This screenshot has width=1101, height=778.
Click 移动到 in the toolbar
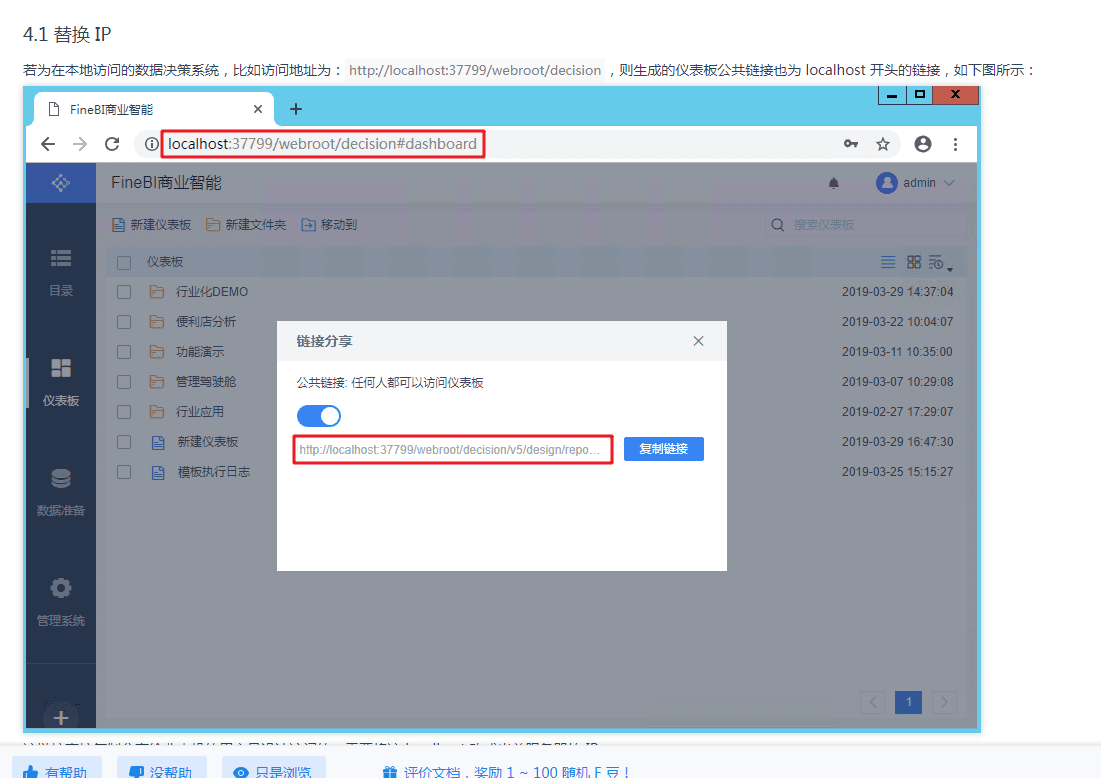pyautogui.click(x=329, y=225)
